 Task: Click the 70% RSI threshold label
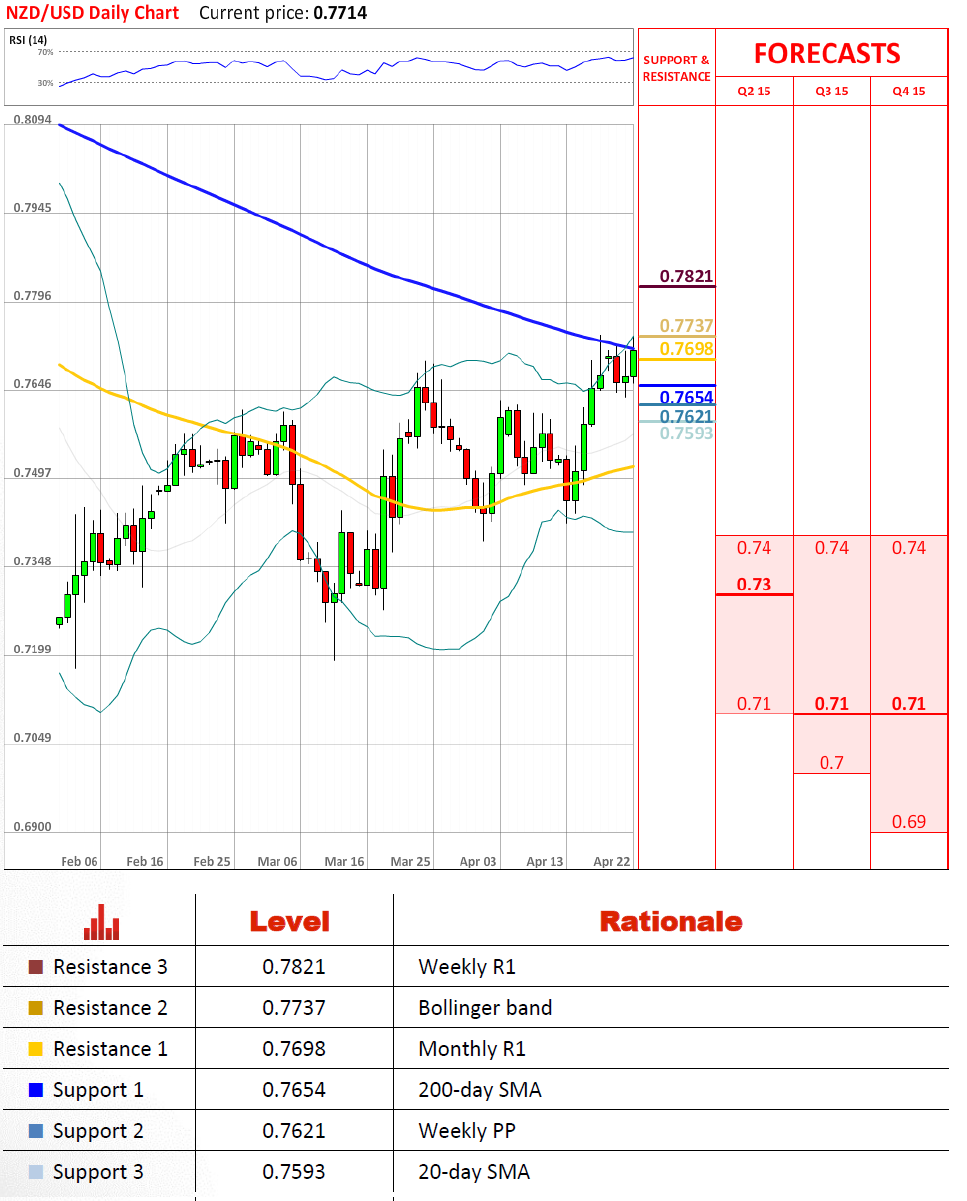pyautogui.click(x=45, y=51)
